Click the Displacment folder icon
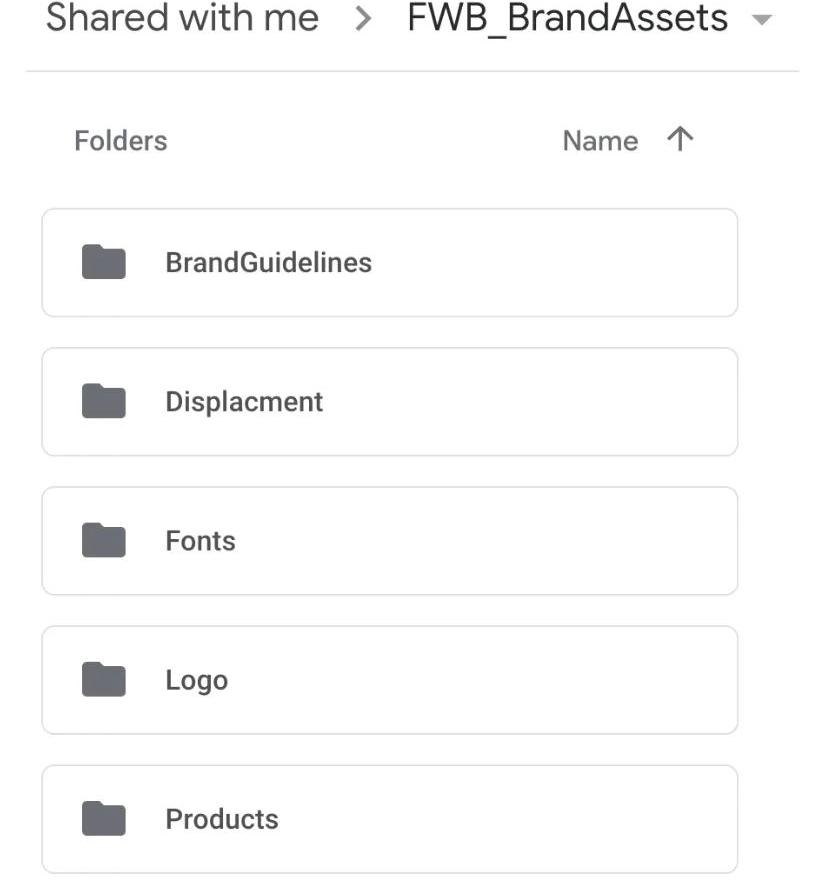The image size is (821, 882). pos(103,401)
